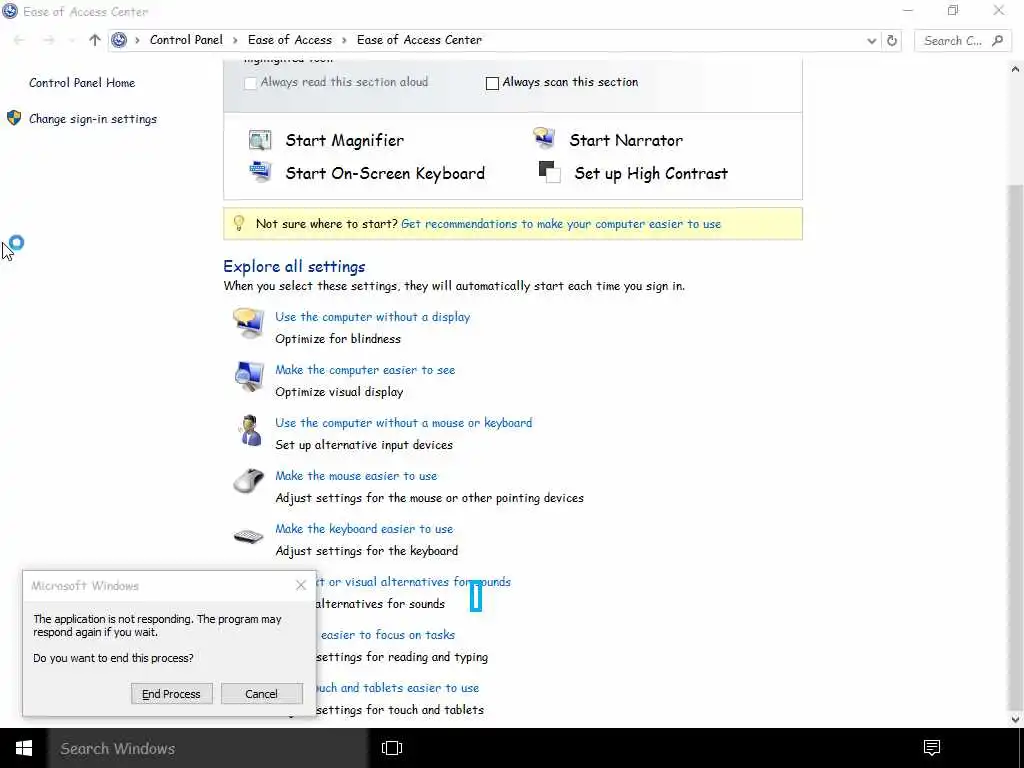
Task: Click the scrollbar down arrow
Action: [1016, 719]
